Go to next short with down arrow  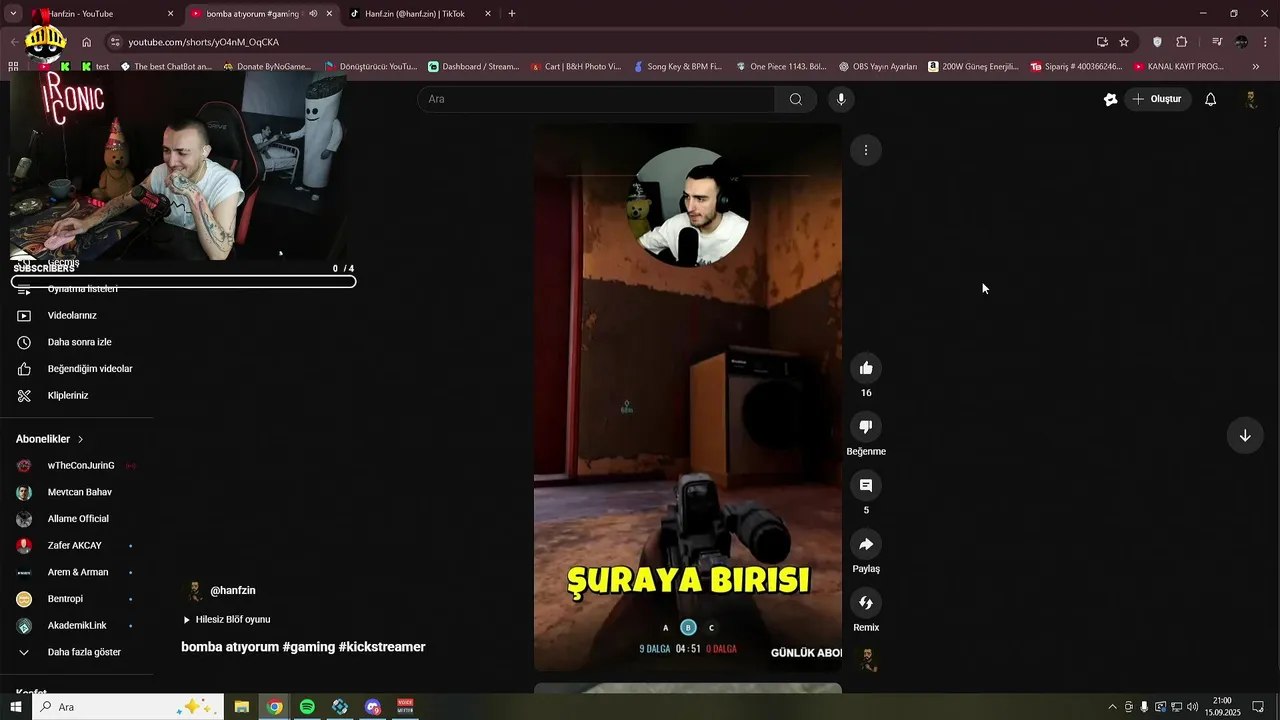tap(1245, 436)
